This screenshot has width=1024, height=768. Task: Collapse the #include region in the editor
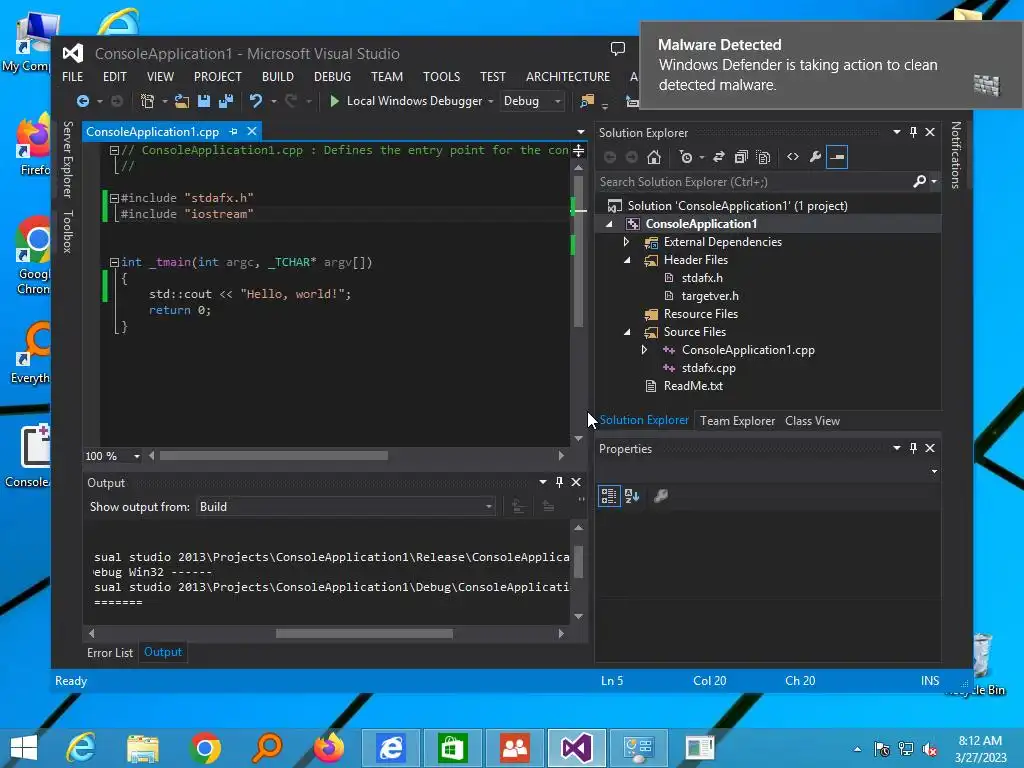pyautogui.click(x=114, y=198)
